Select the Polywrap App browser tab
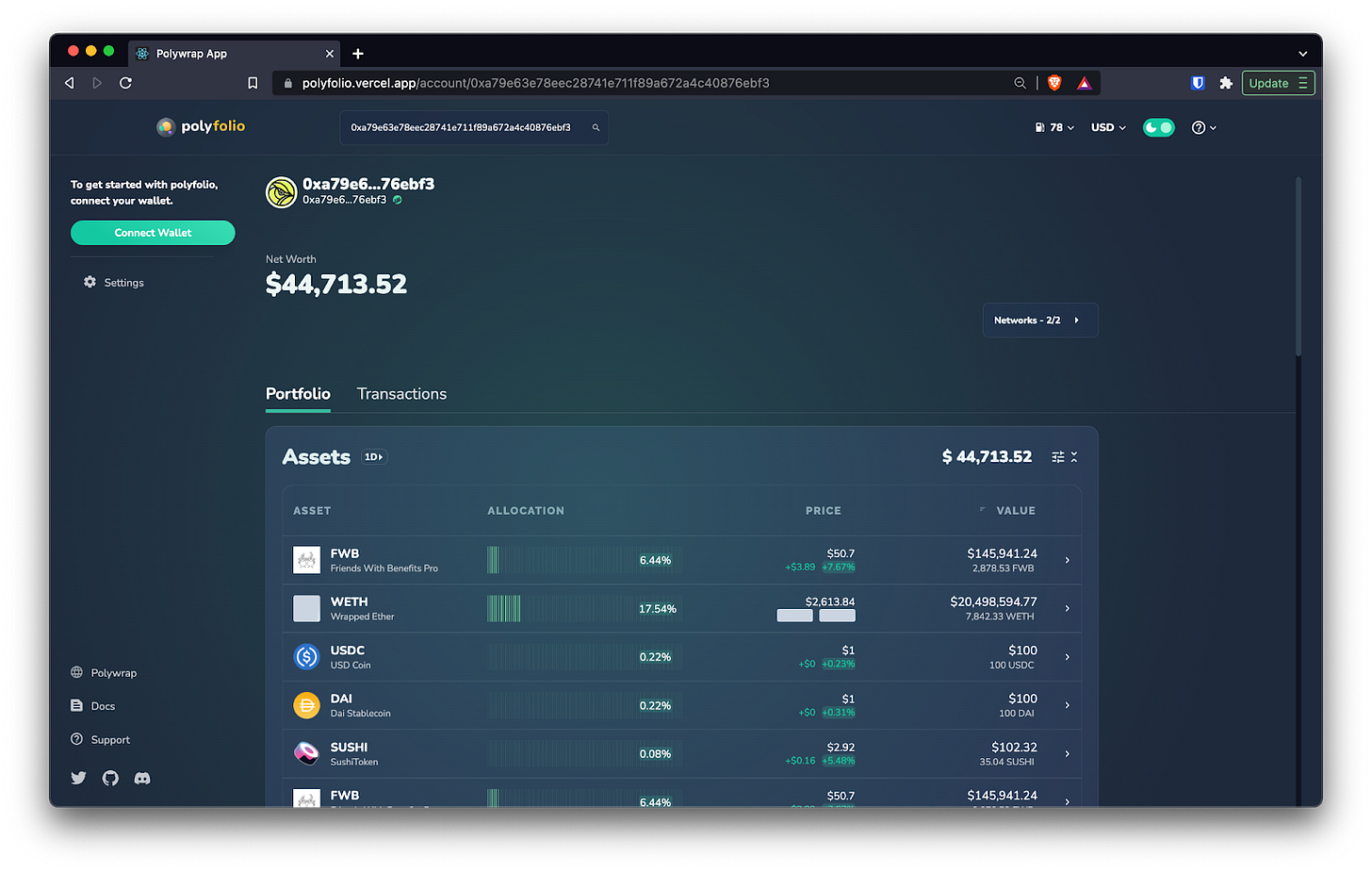Viewport: 1372px width, 872px height. [x=236, y=54]
